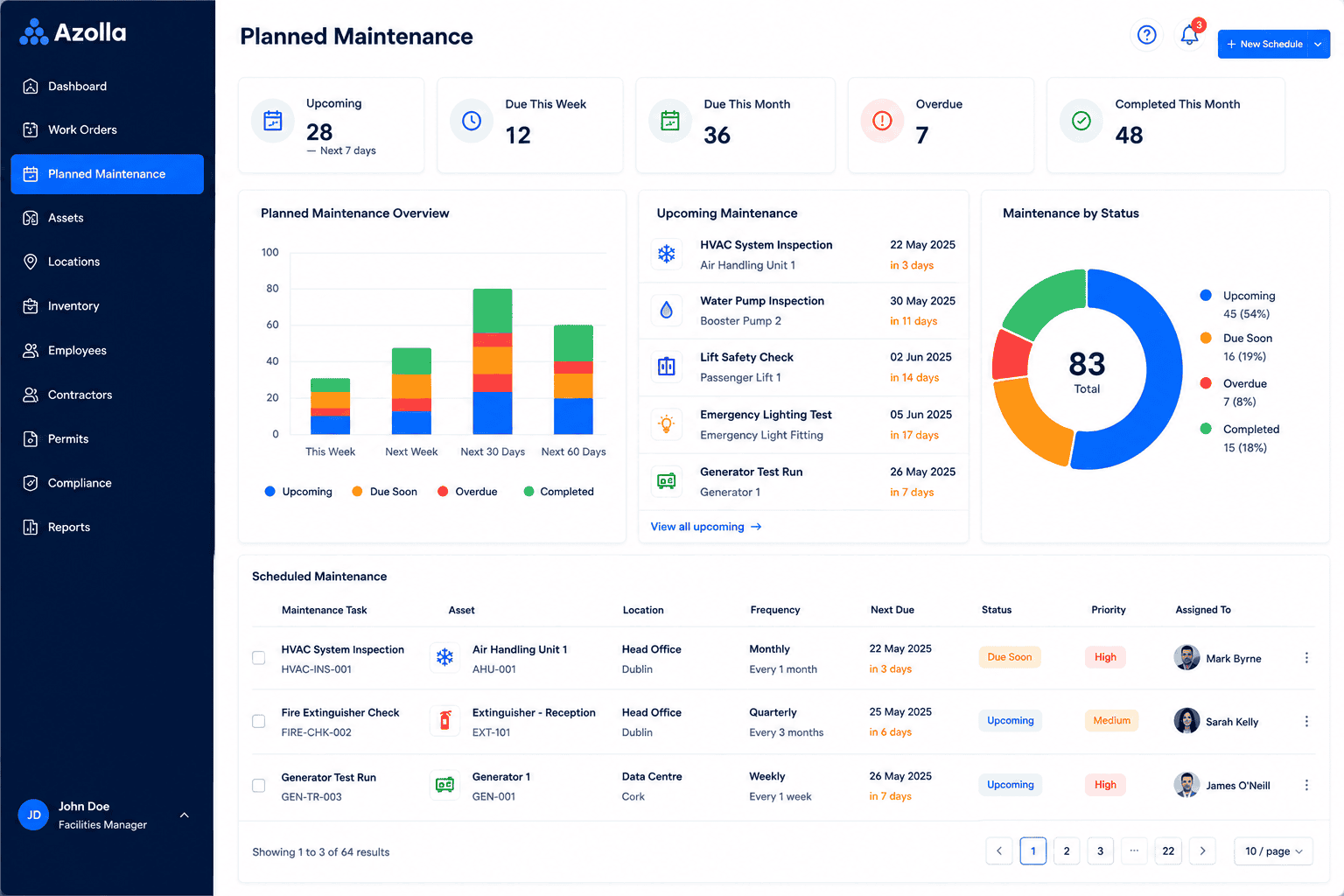Go to previous page arrow

(x=999, y=851)
